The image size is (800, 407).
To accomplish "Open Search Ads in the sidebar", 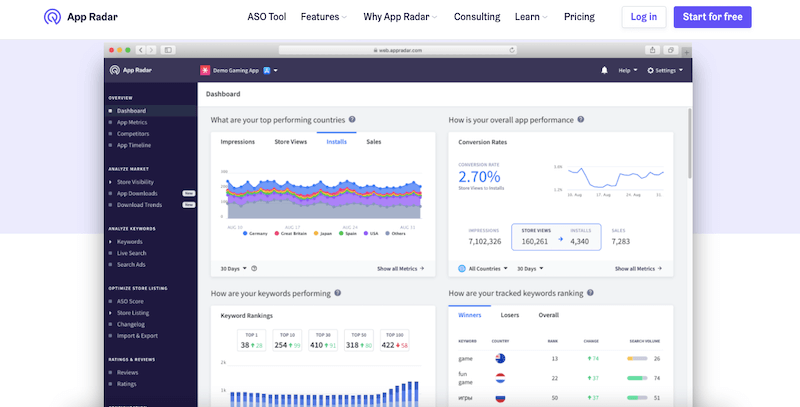I will (x=131, y=265).
